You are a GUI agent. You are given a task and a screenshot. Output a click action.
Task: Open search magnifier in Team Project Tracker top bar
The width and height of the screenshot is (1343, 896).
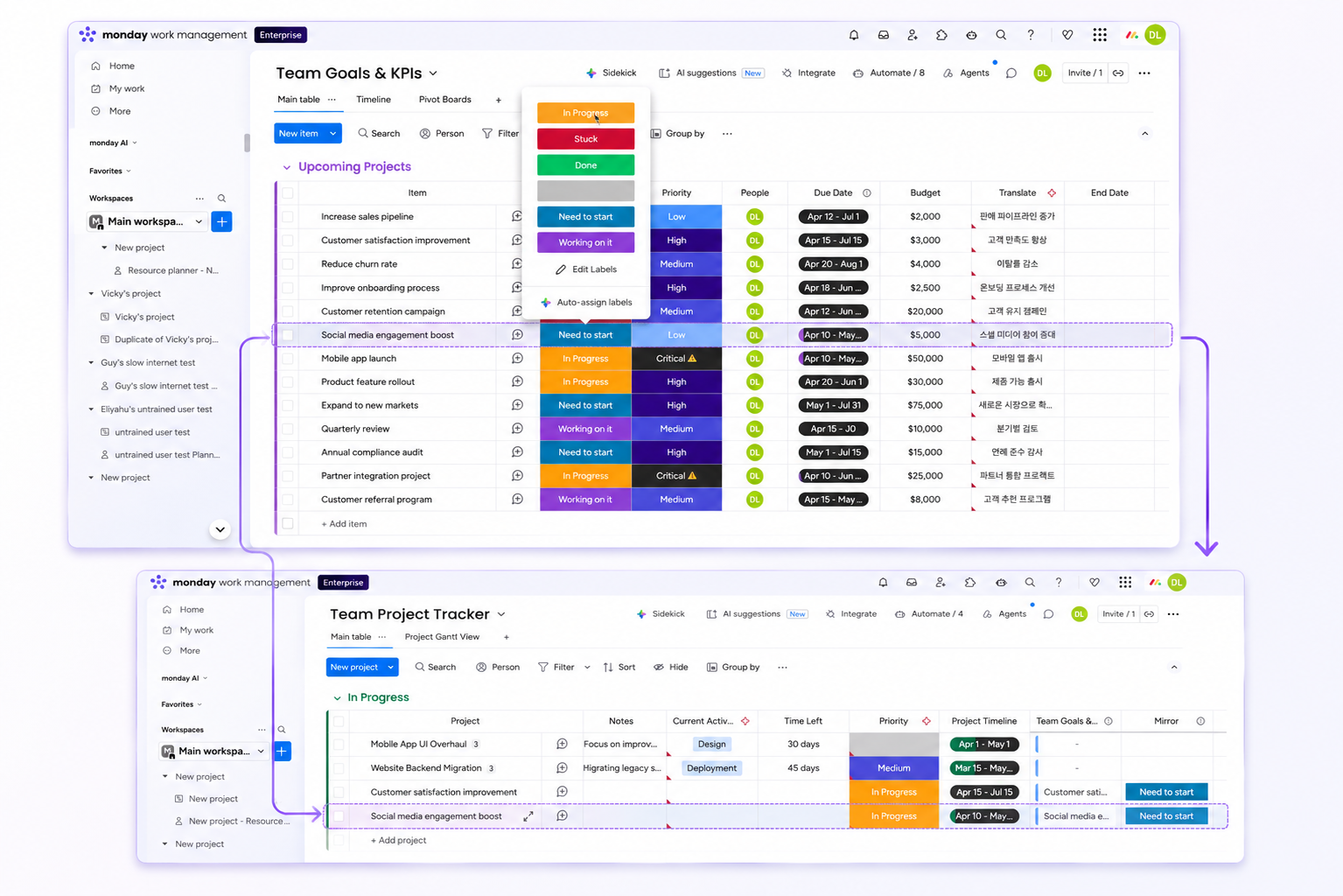click(1030, 583)
